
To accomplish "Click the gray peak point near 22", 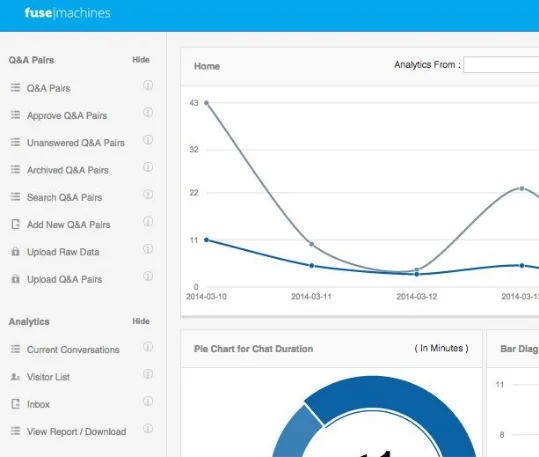I will click(522, 188).
